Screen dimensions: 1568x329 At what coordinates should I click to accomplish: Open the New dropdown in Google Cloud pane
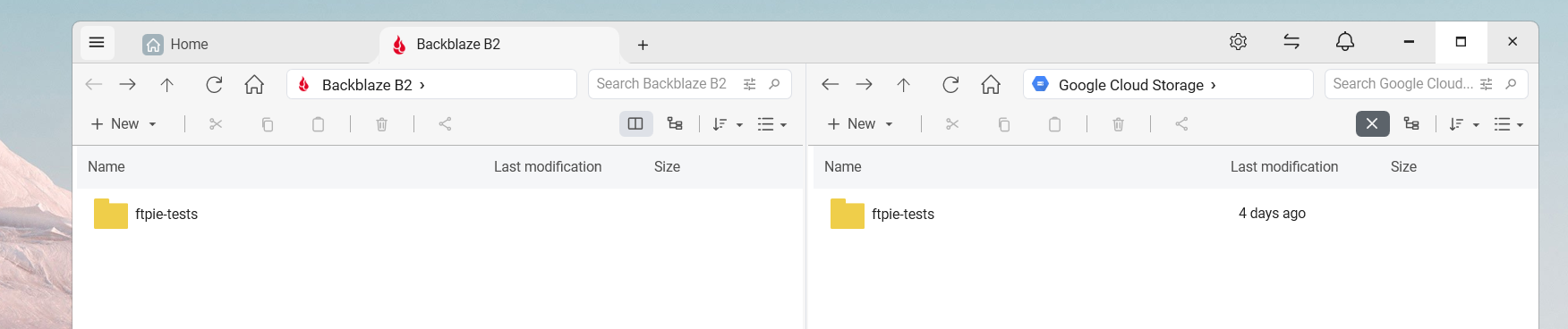click(861, 124)
